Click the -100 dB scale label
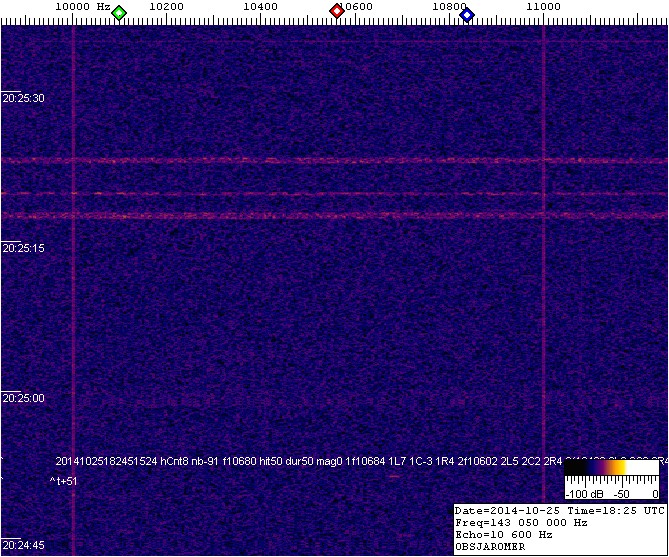This screenshot has height=557, width=669. (x=583, y=494)
